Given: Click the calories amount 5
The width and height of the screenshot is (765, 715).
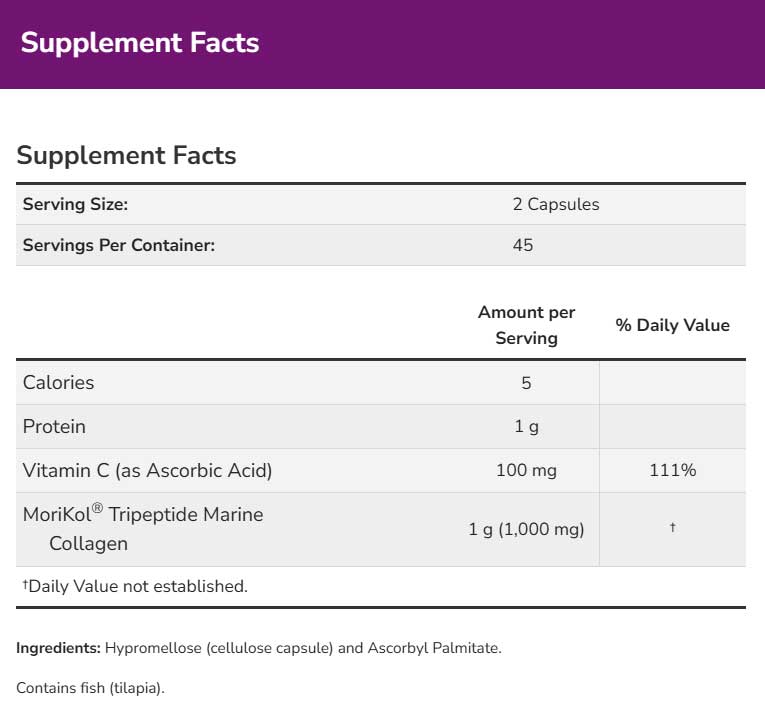Looking at the screenshot, I should [x=526, y=383].
